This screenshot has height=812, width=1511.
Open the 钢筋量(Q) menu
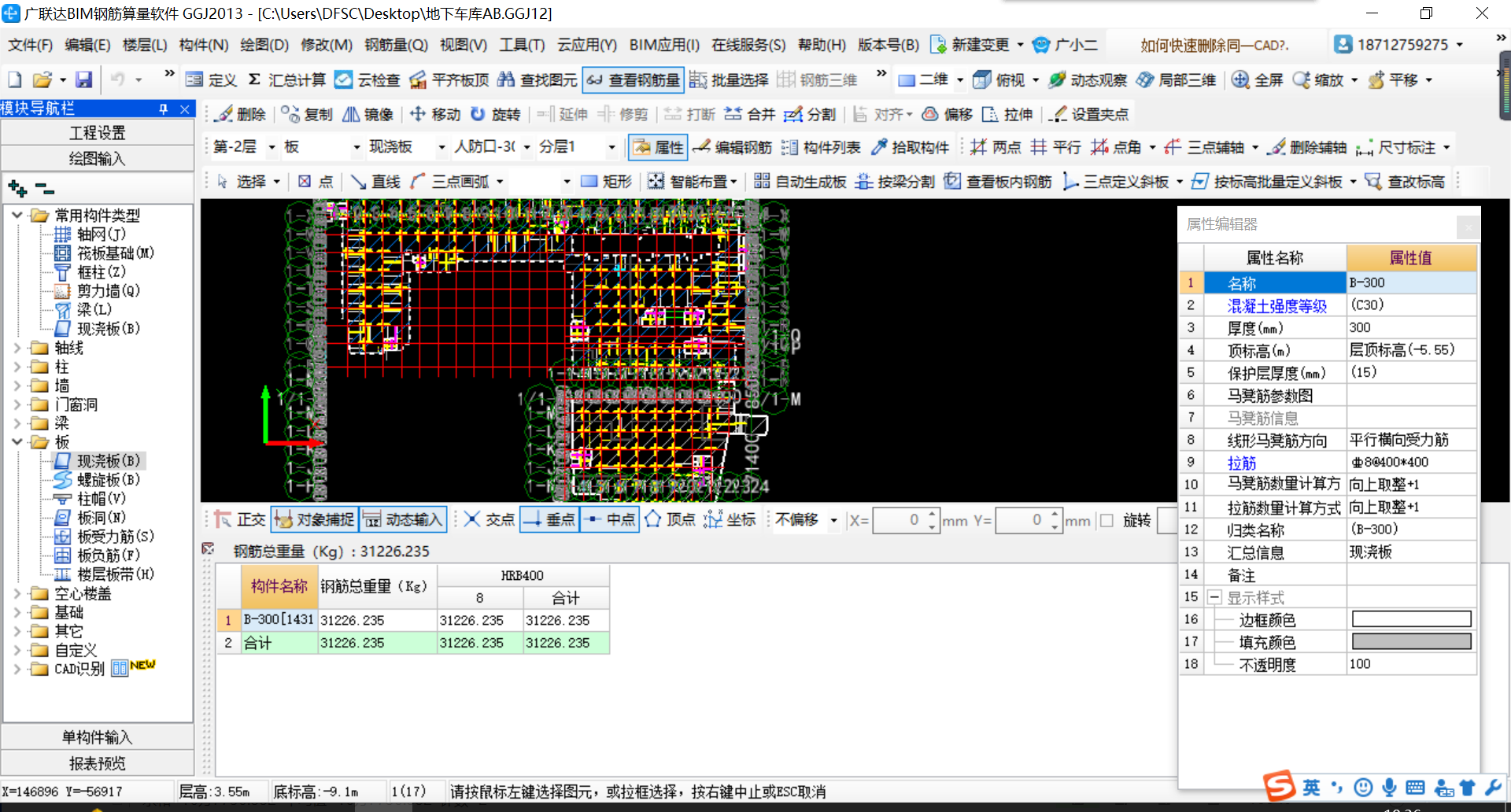pos(396,45)
